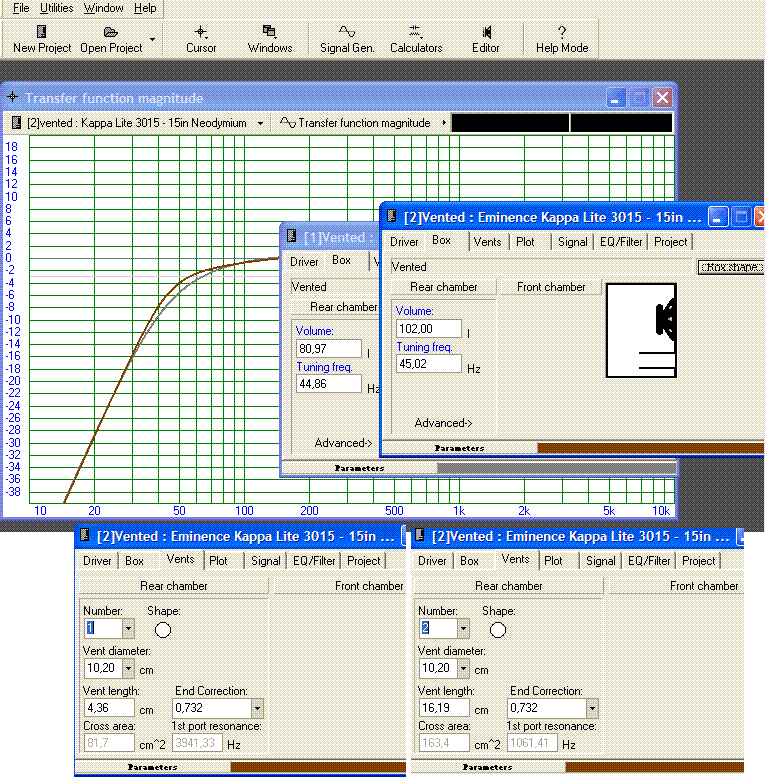Open the Help menu
This screenshot has height=780, width=767.
[145, 8]
